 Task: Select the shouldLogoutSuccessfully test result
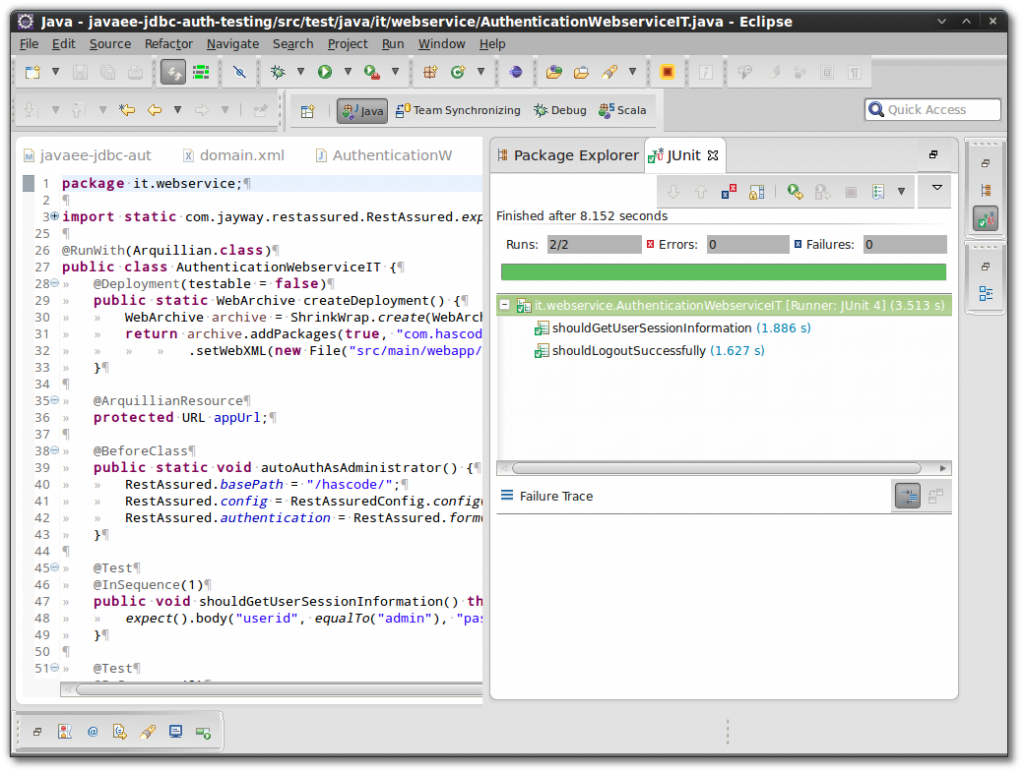click(628, 351)
